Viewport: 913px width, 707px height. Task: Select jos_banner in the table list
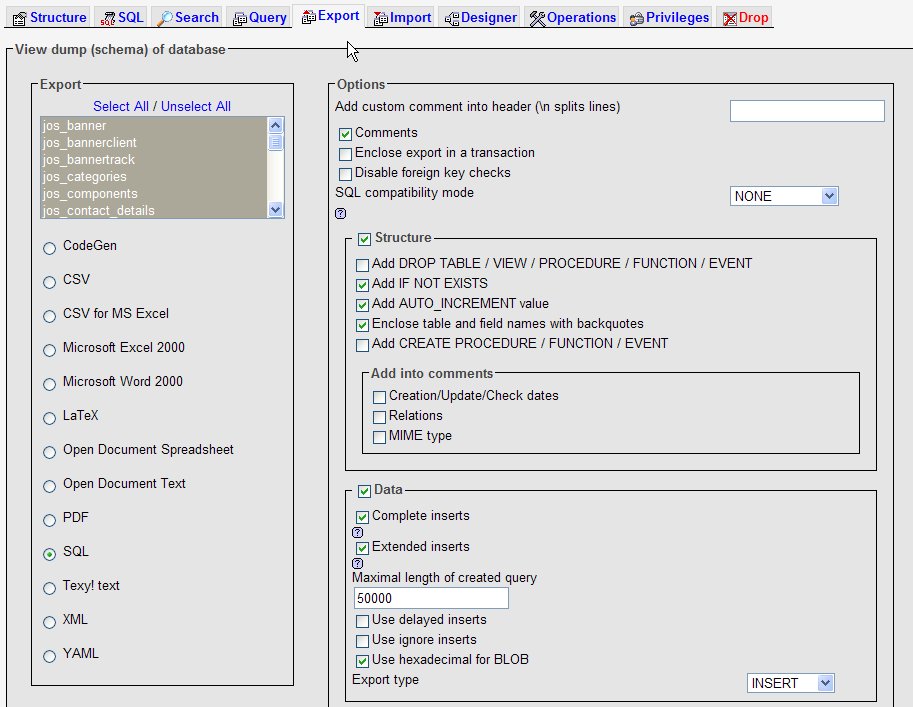point(154,126)
